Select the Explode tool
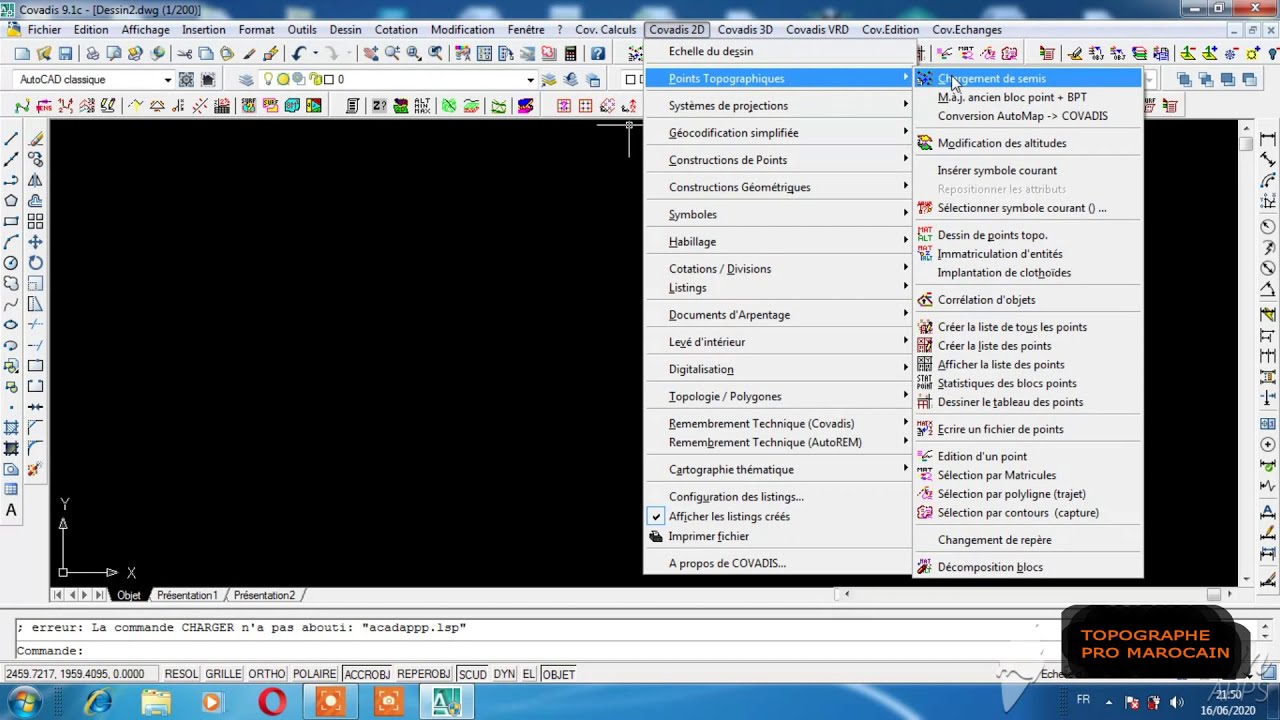 click(x=35, y=469)
